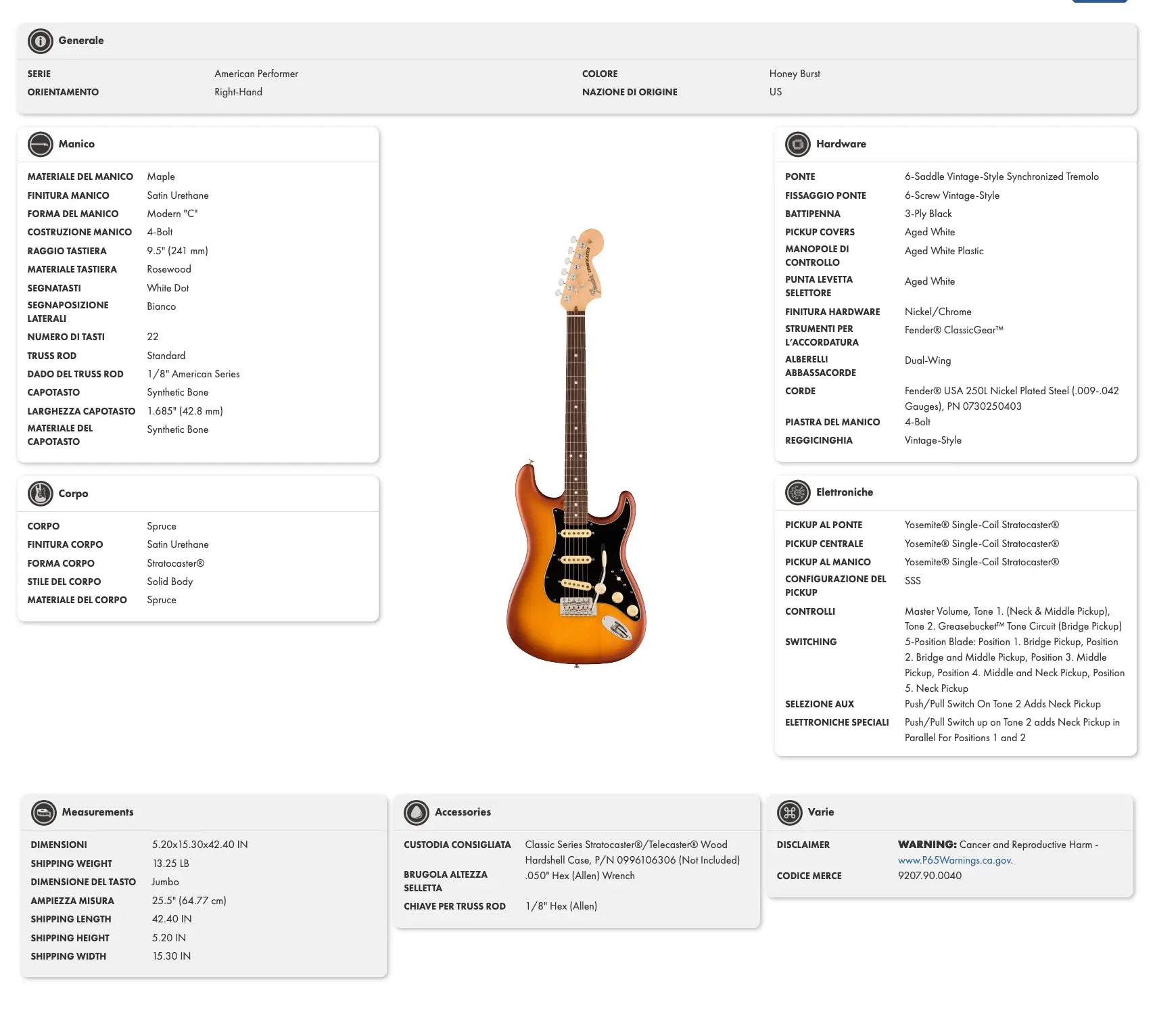The width and height of the screenshot is (1155, 1036).
Task: Click the 'US' country of origin value
Action: [x=776, y=92]
